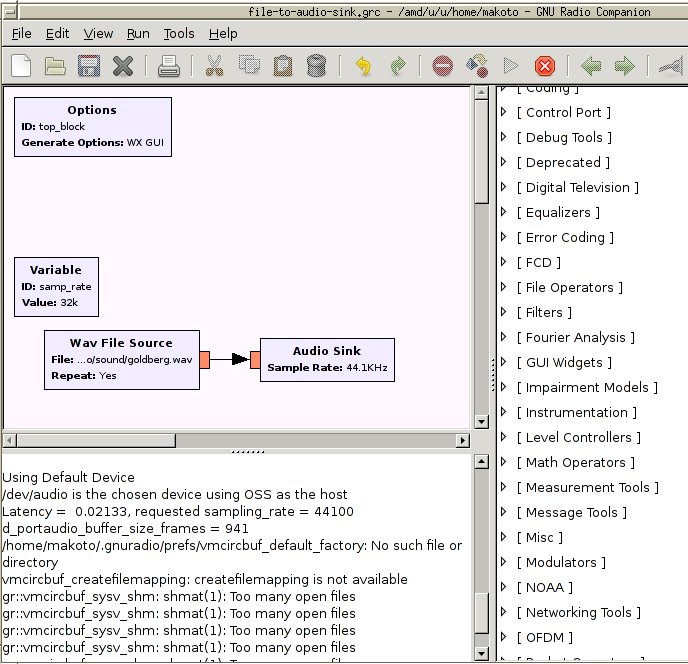Select the Audio Sink block
The image size is (688, 664).
327,360
